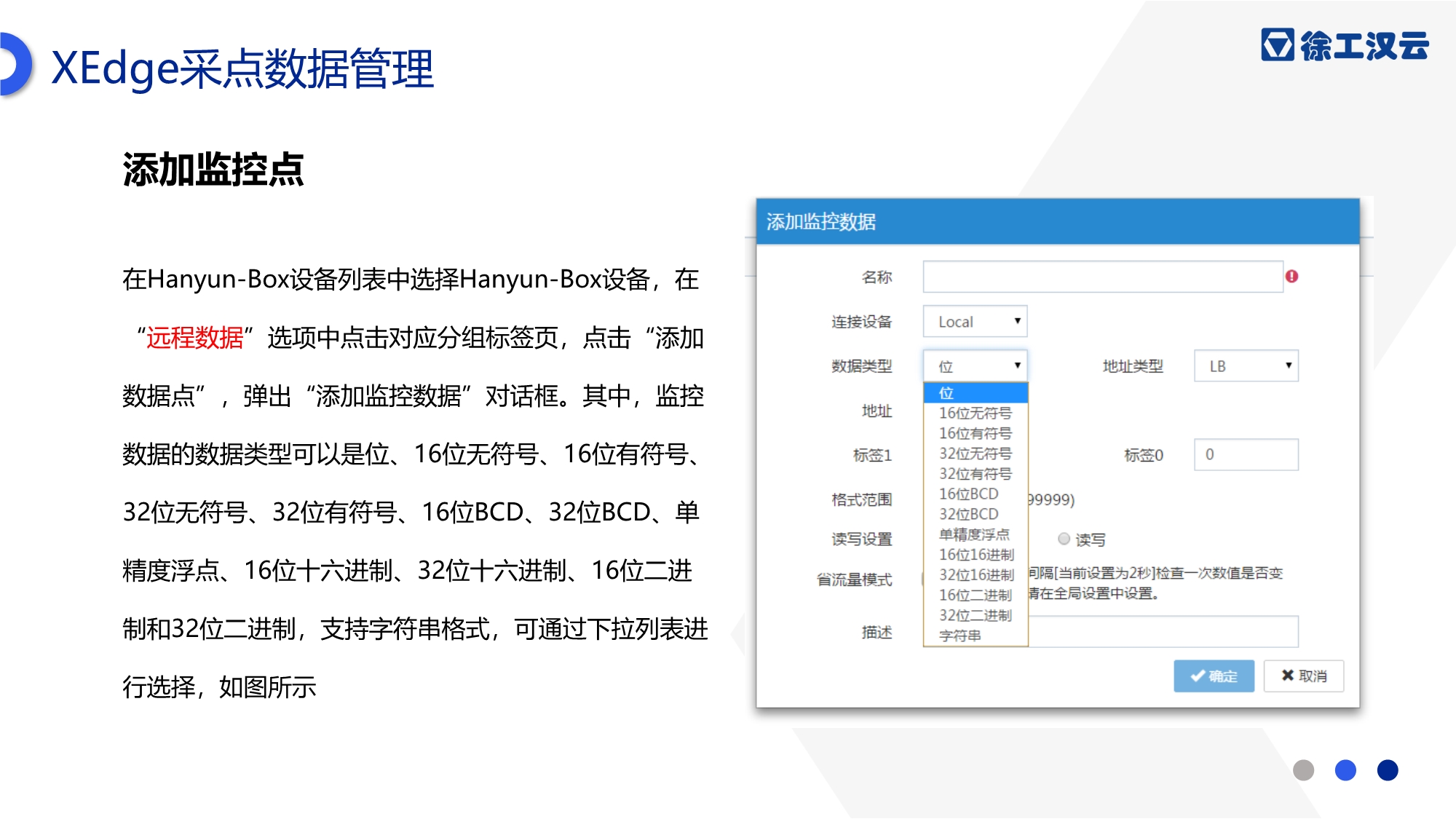Select 16位无符号 from the dropdown list
This screenshot has width=1456, height=819.
point(976,413)
